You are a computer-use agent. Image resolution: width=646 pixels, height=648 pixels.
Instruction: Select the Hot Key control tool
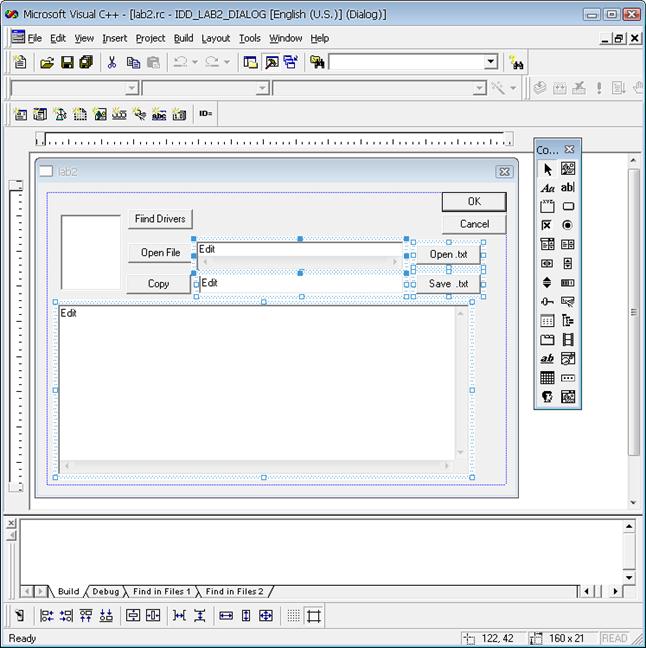(x=567, y=302)
